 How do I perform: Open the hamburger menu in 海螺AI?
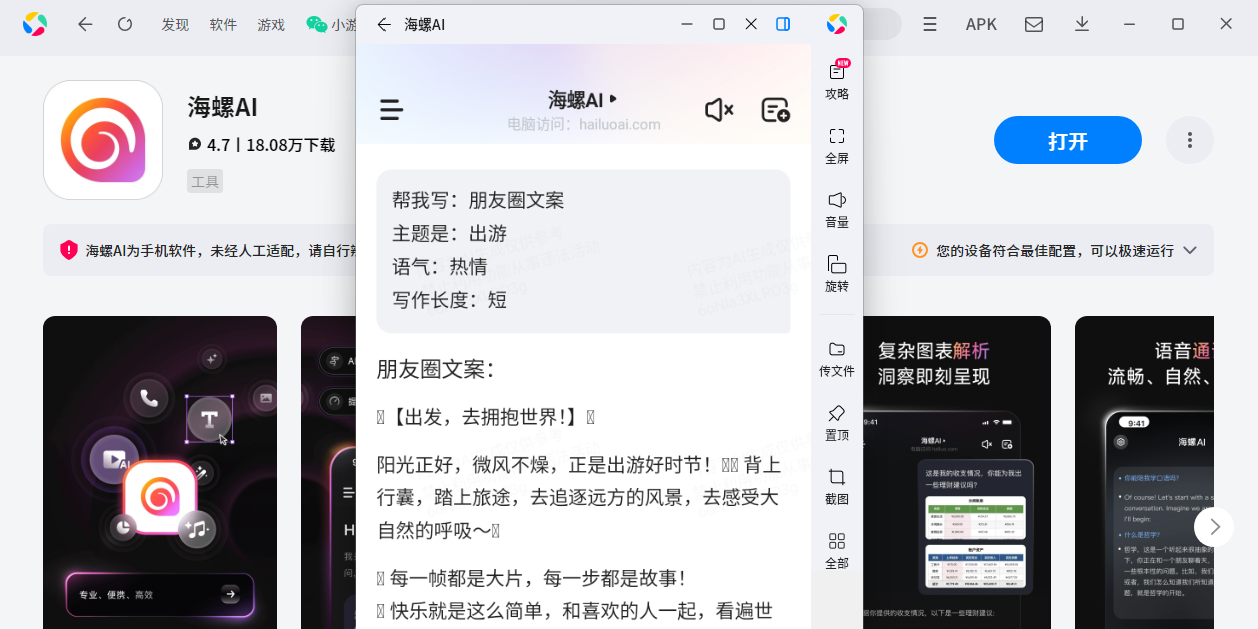tap(392, 110)
